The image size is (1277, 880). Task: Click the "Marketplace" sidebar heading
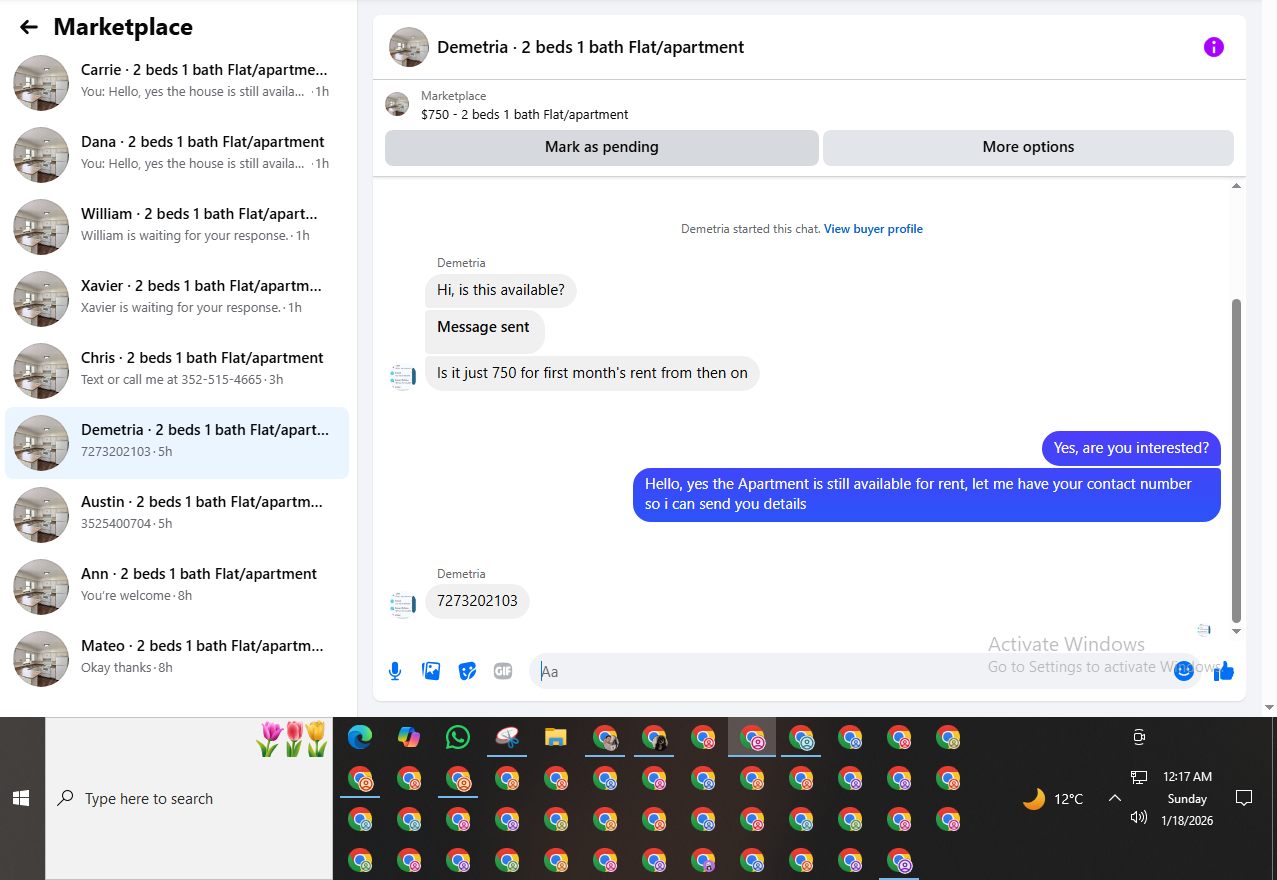[x=123, y=27]
